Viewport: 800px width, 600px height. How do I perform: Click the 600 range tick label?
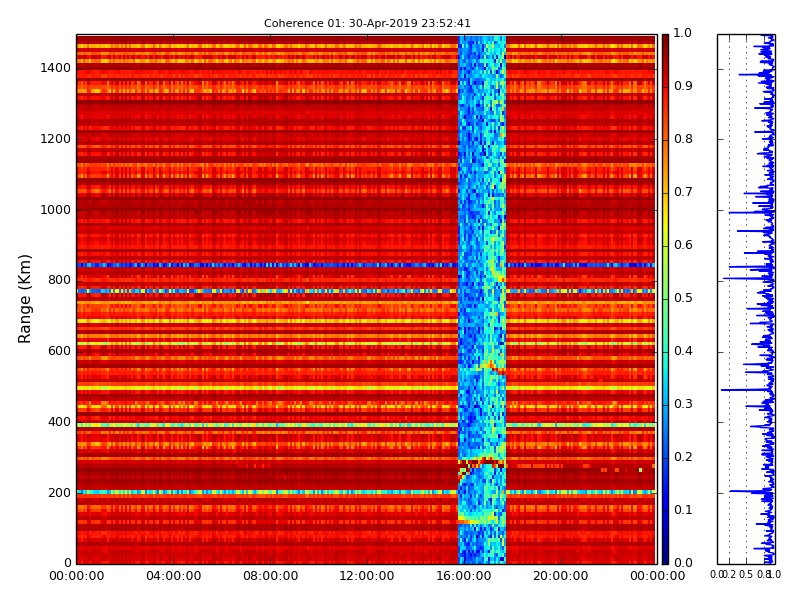point(59,351)
